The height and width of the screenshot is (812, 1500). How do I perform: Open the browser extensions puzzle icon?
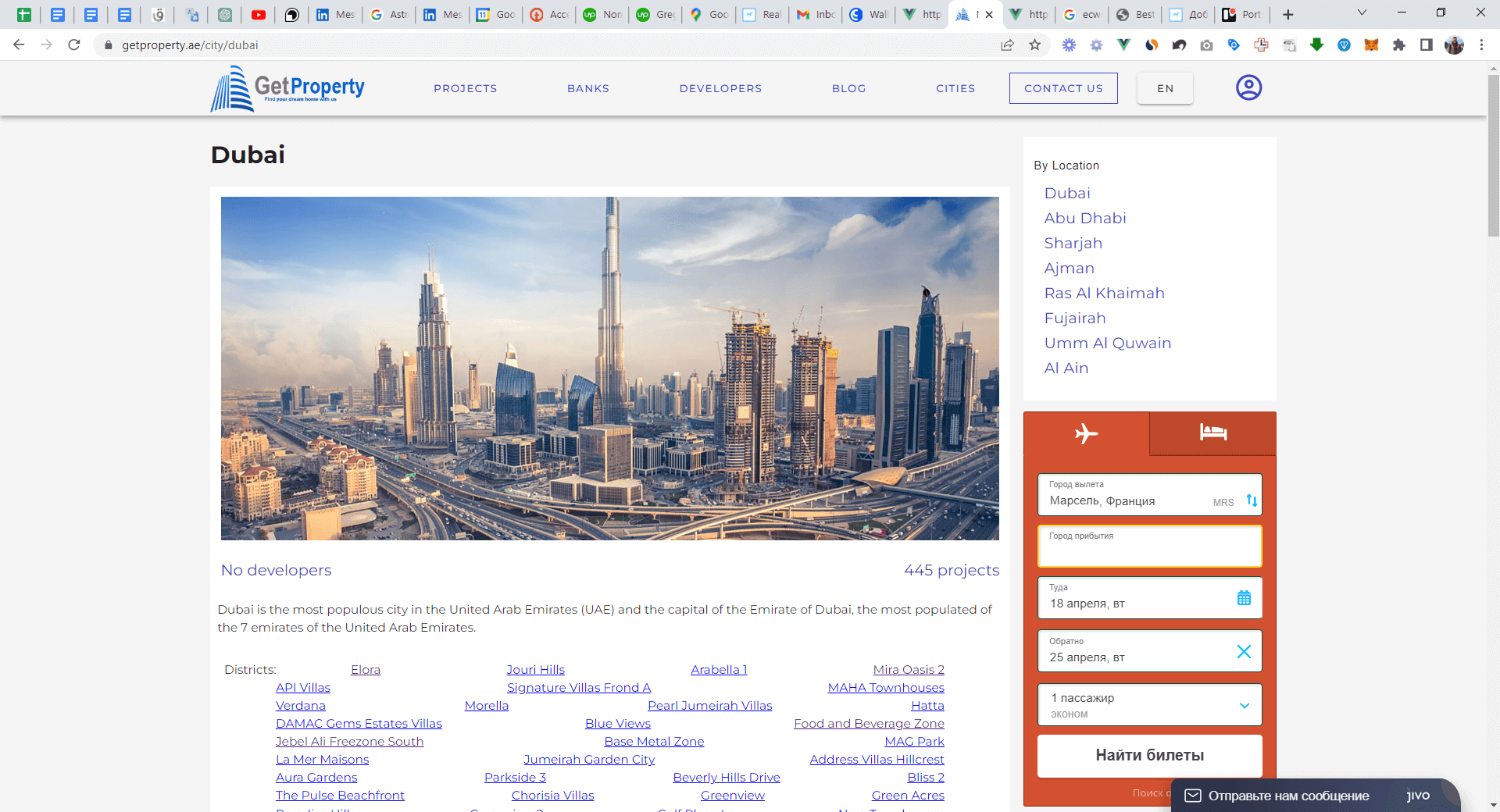coord(1398,45)
